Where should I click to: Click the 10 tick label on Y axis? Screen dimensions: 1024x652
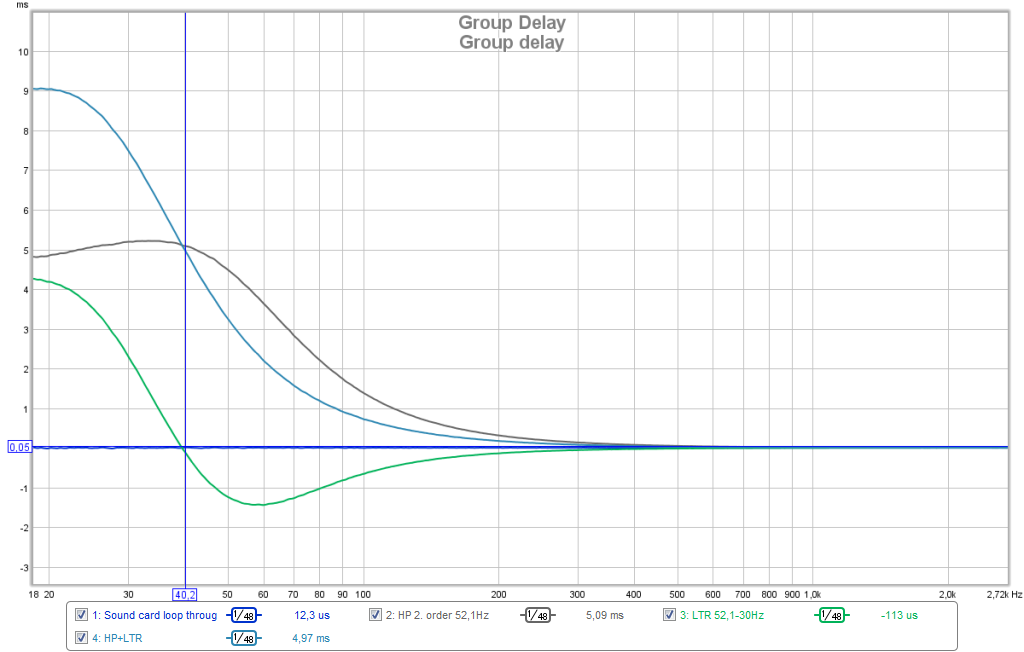click(24, 52)
